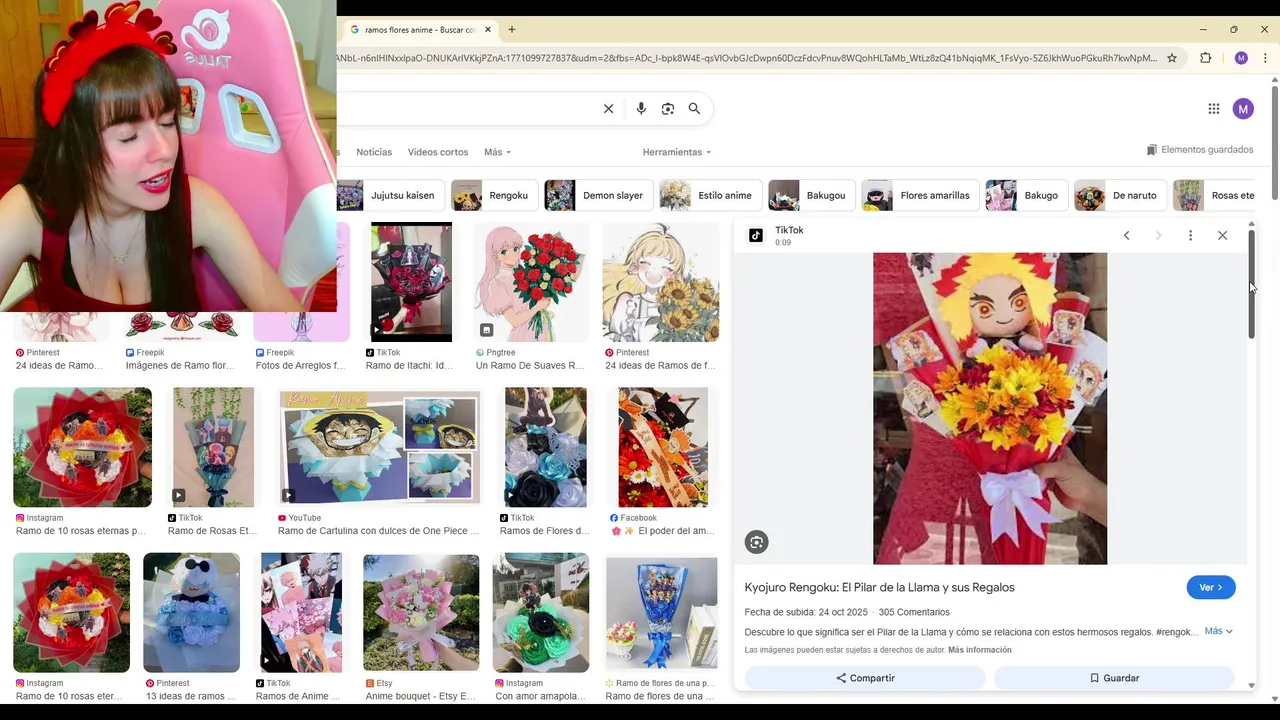Close the ramos flores anime tab
This screenshot has height=720, width=1280.
488,30
